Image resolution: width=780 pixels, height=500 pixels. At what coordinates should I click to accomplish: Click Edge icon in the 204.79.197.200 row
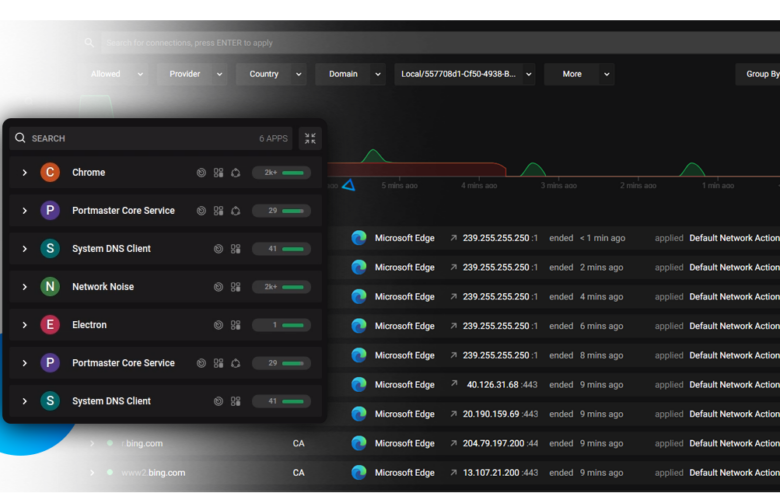tap(359, 443)
